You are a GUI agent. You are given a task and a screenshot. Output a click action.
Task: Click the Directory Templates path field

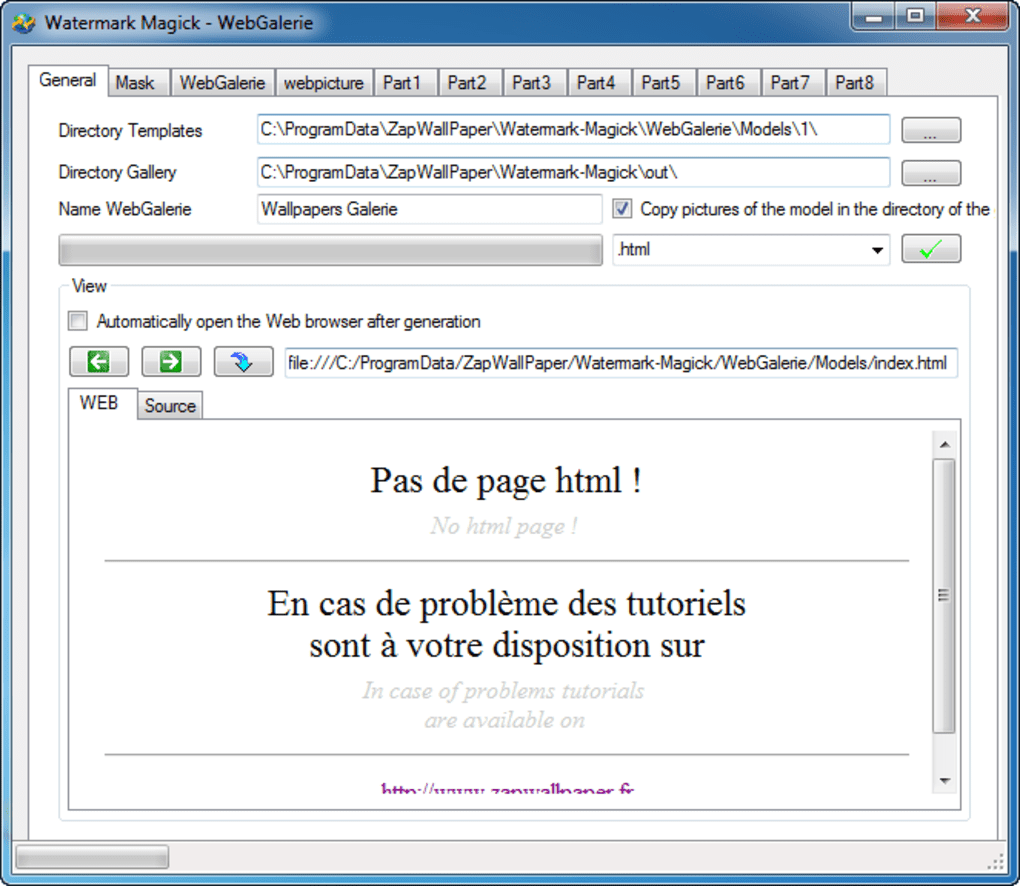coord(573,129)
